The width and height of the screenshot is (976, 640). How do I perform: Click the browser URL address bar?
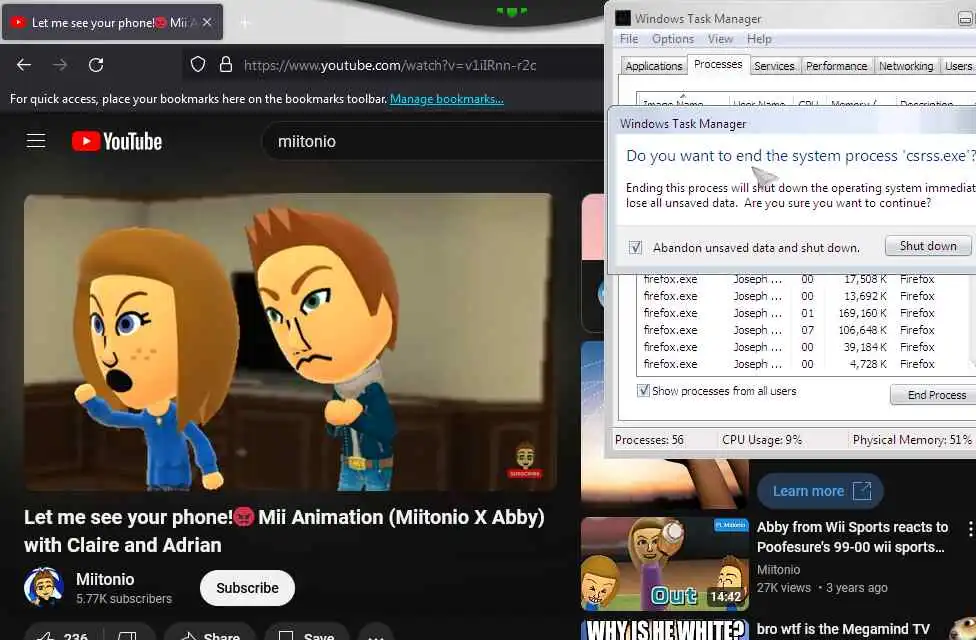click(x=392, y=65)
